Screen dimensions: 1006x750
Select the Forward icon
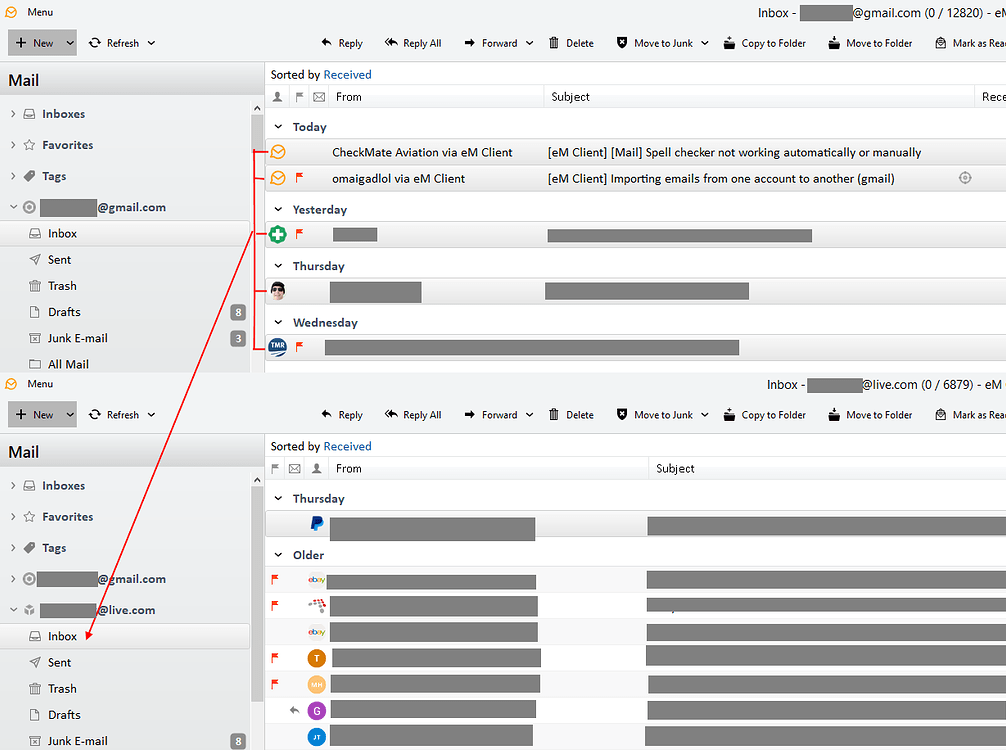[469, 43]
